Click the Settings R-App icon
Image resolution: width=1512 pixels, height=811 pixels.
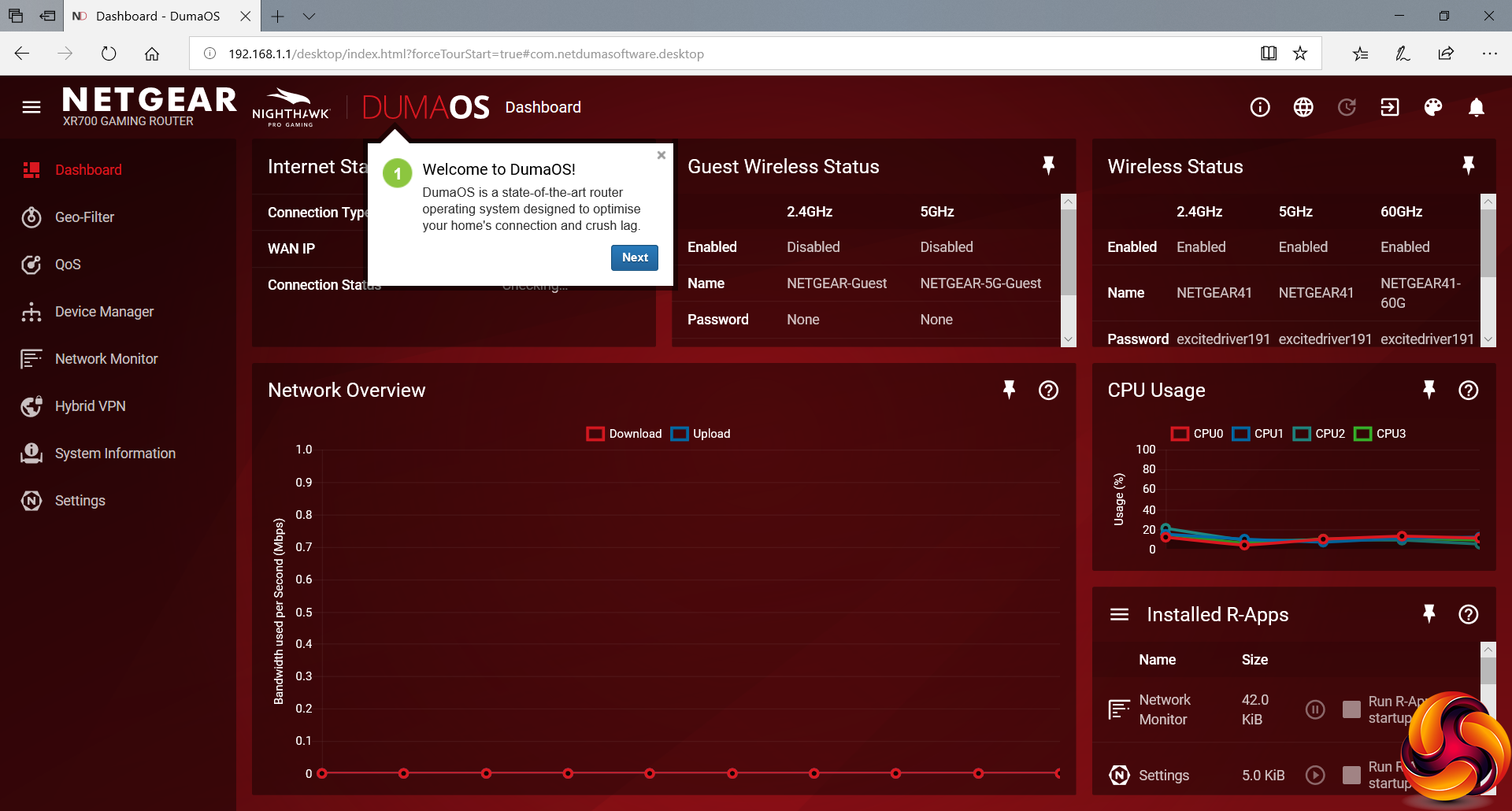click(1119, 775)
